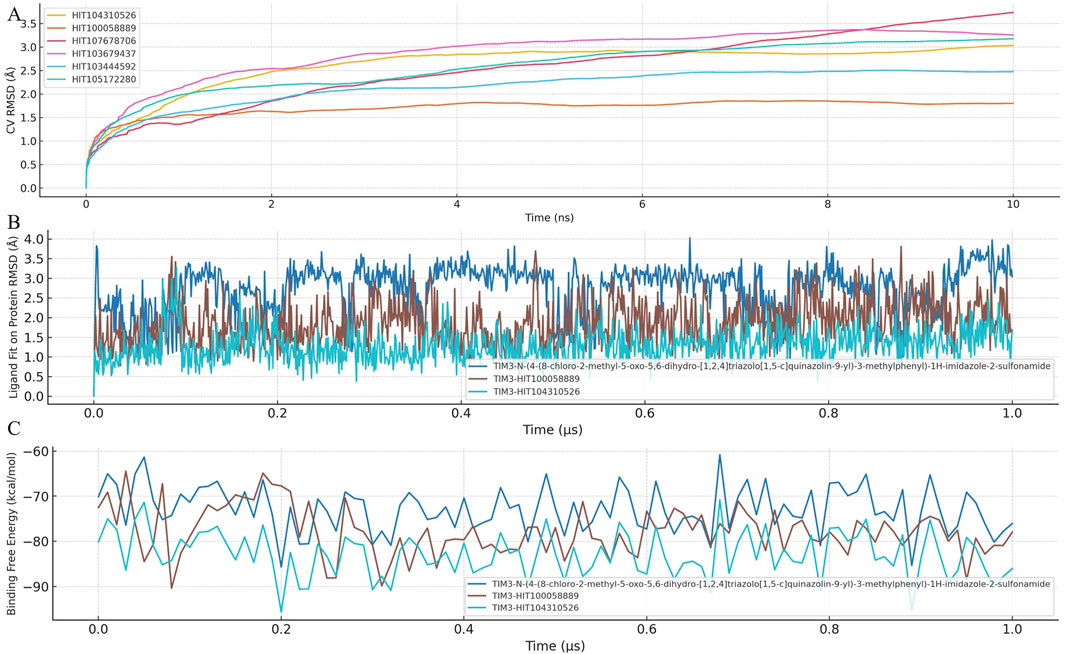Click 'Ligand Fit on Protein RMSD (Å)' axis label

click(12, 316)
